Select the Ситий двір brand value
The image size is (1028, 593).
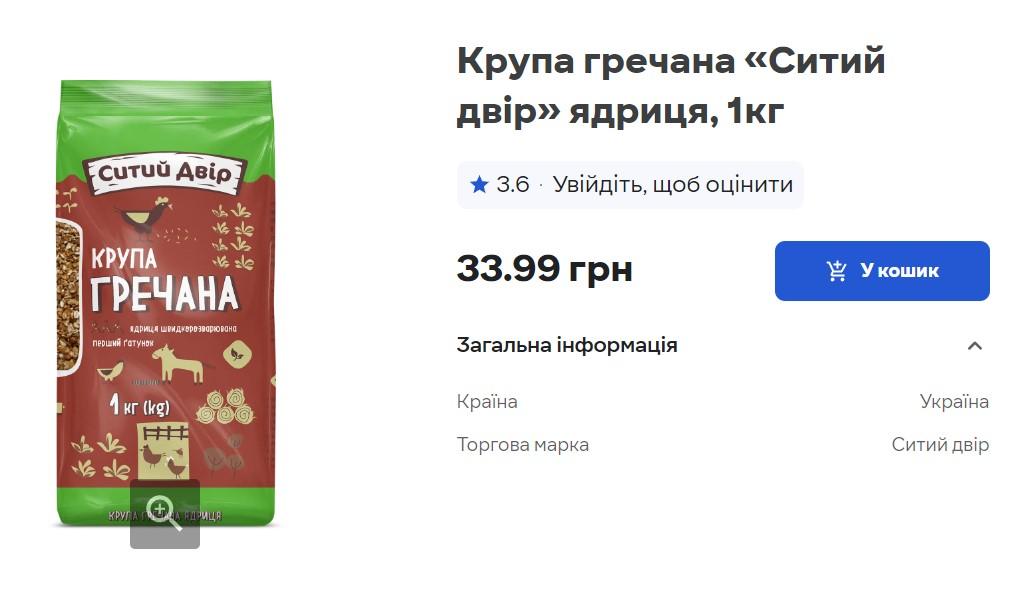[x=940, y=445]
